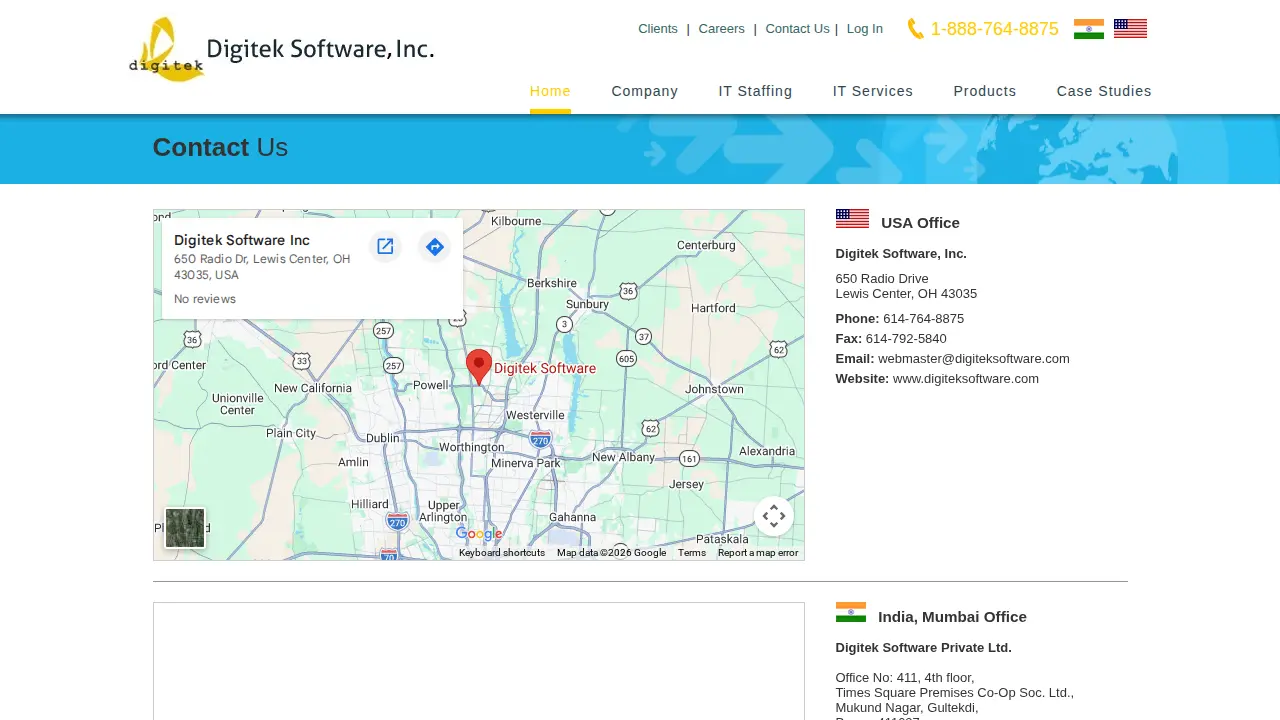Click the Contact Us page heading
The height and width of the screenshot is (720, 1280).
coord(220,147)
